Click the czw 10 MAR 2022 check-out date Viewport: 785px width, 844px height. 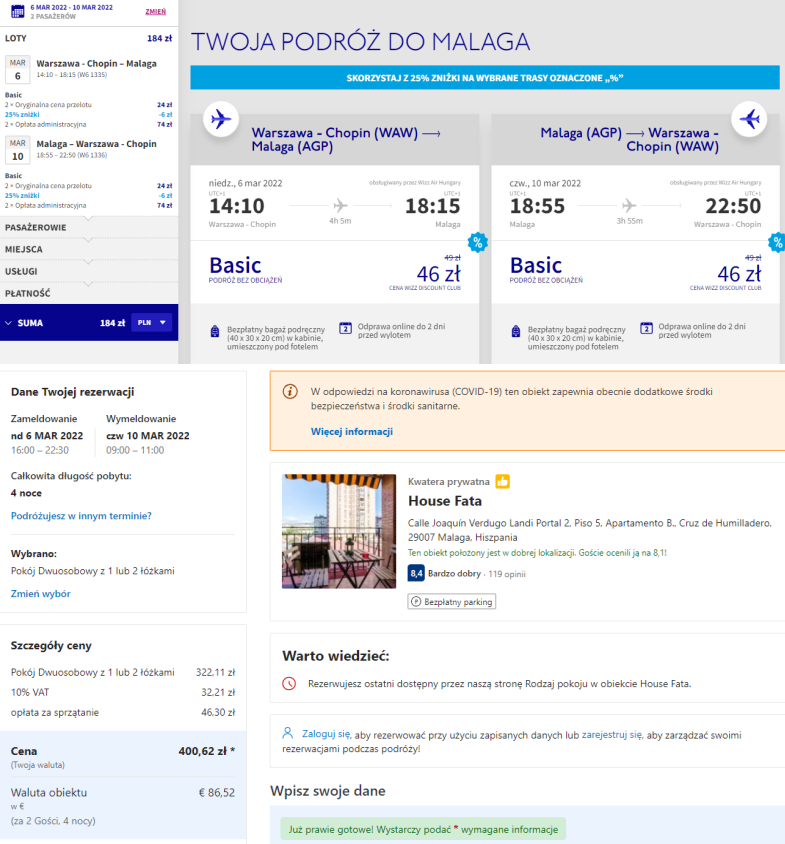[148, 435]
